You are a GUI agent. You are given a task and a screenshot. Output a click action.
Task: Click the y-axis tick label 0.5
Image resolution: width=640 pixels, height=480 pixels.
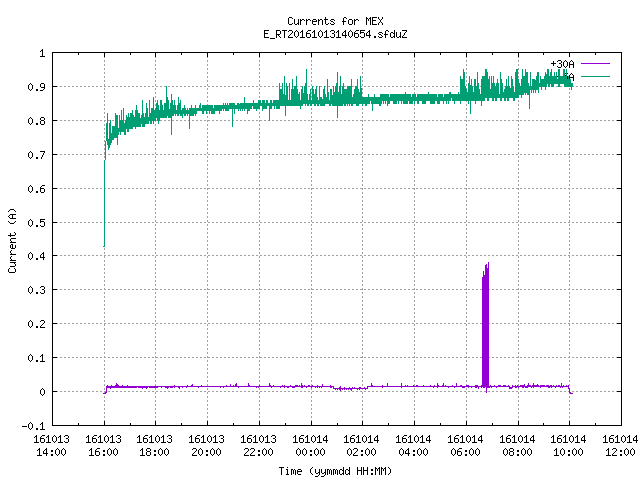[36, 222]
